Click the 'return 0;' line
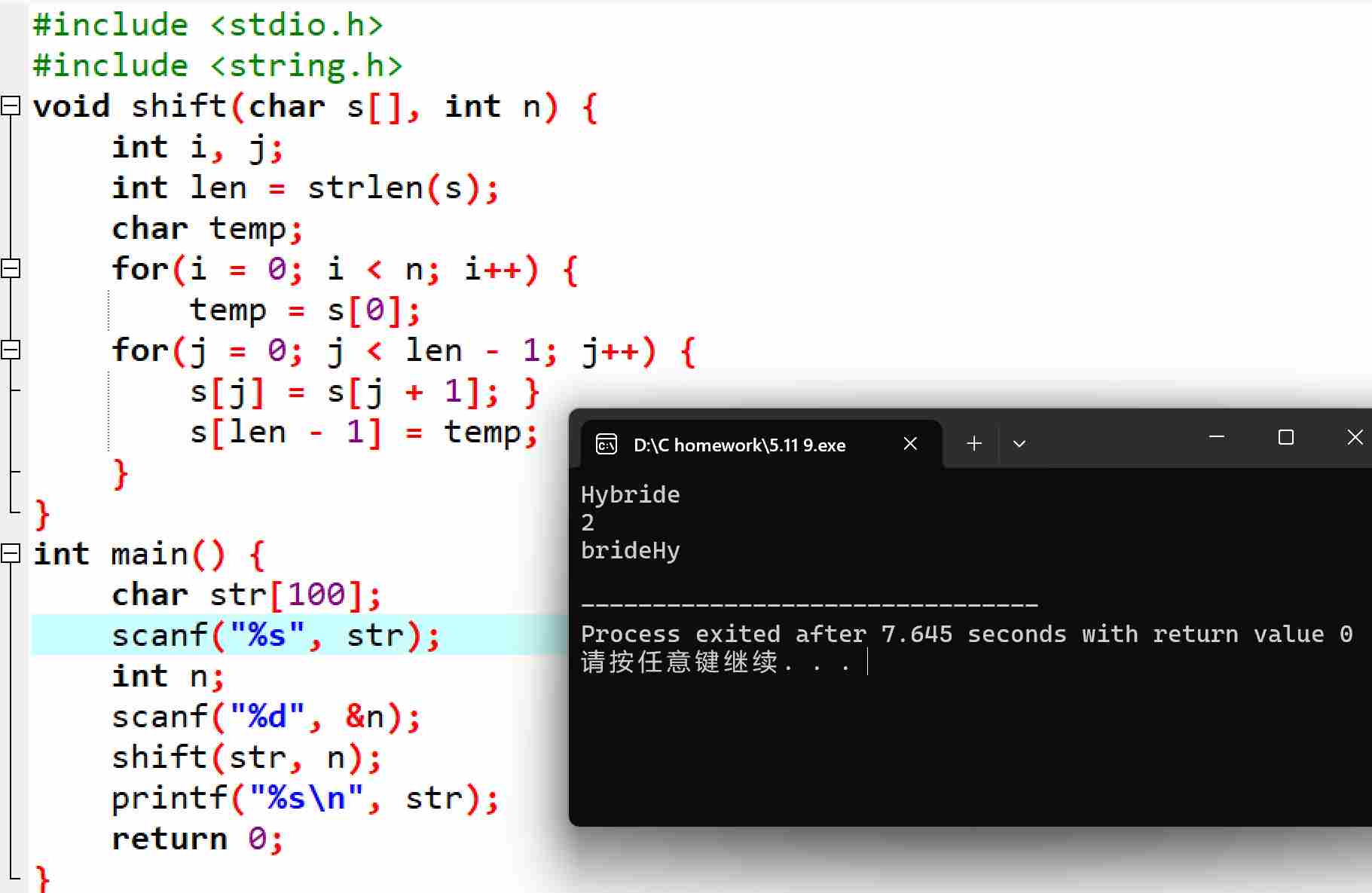 [x=198, y=839]
